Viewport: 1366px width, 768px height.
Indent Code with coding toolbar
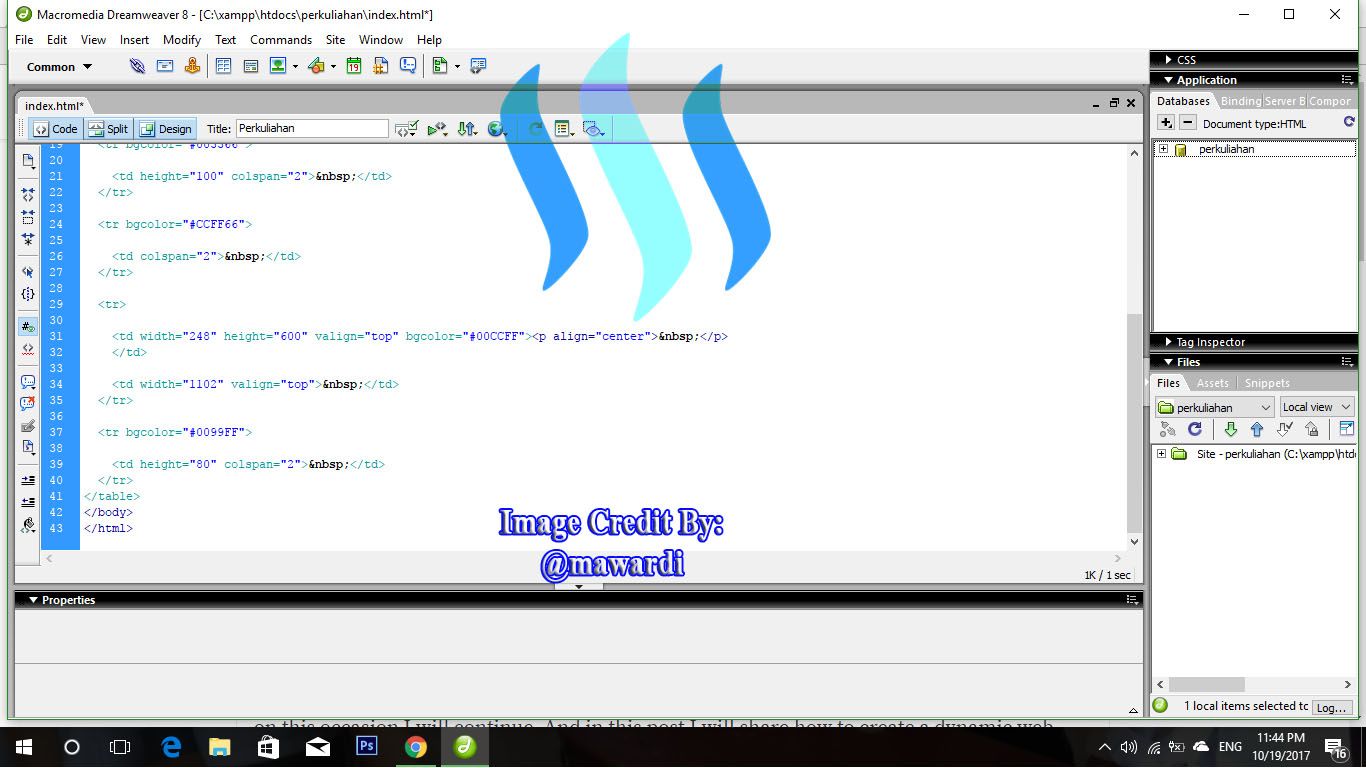click(x=28, y=480)
